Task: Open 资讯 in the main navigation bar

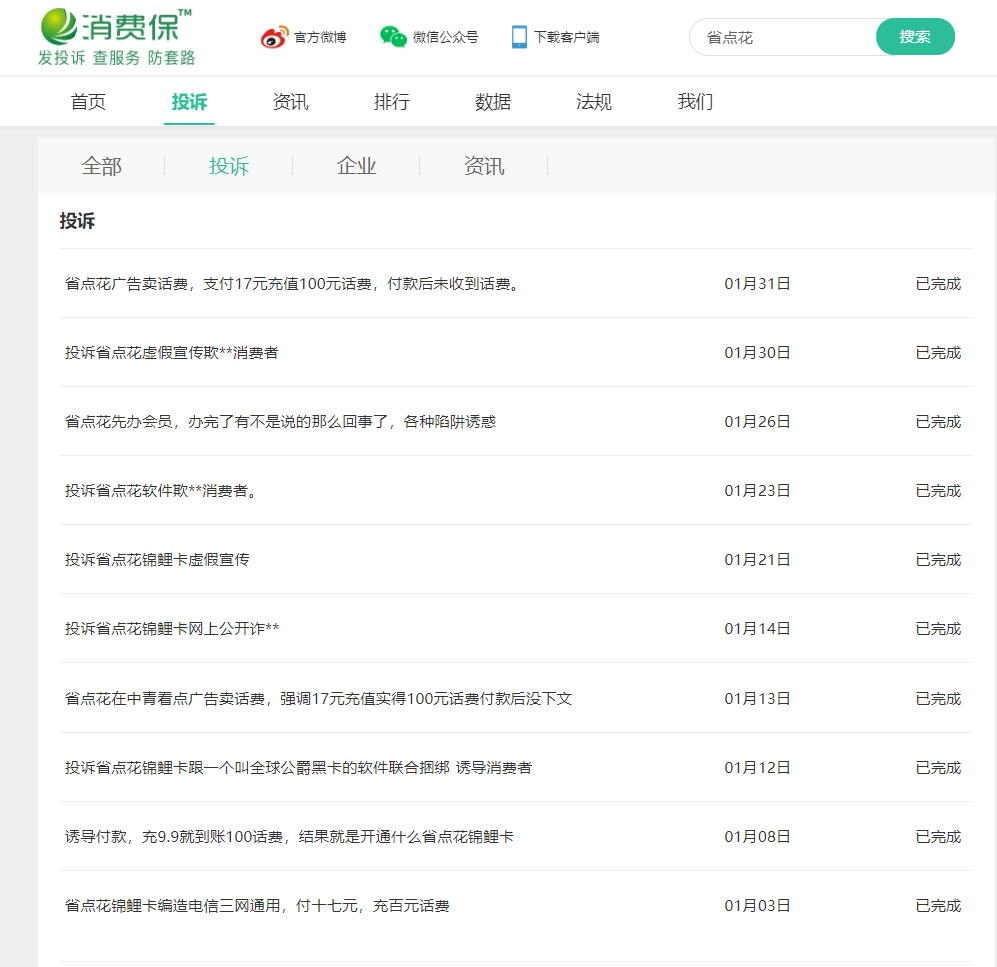Action: click(x=290, y=102)
